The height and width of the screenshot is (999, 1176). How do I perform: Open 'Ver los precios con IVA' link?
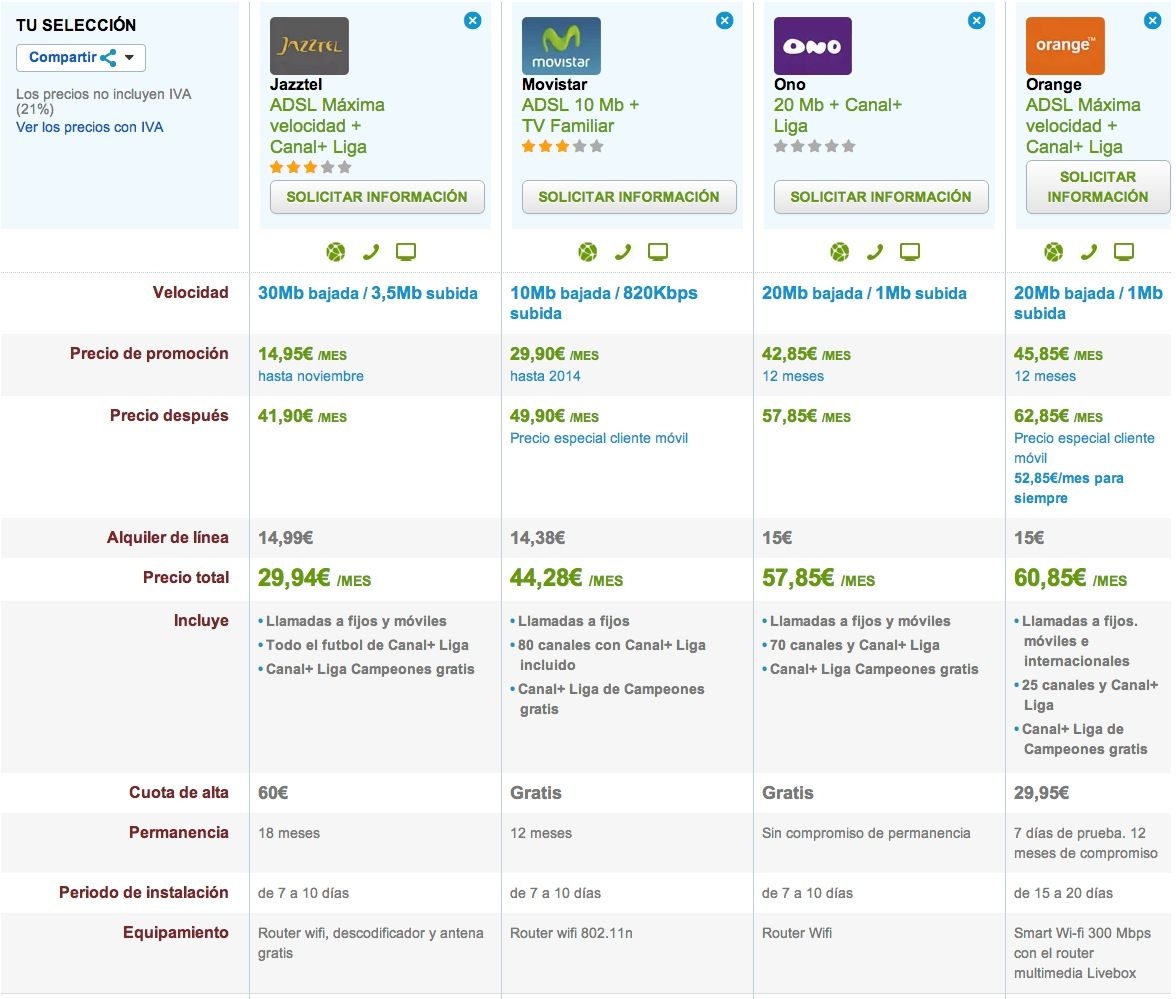tap(90, 127)
